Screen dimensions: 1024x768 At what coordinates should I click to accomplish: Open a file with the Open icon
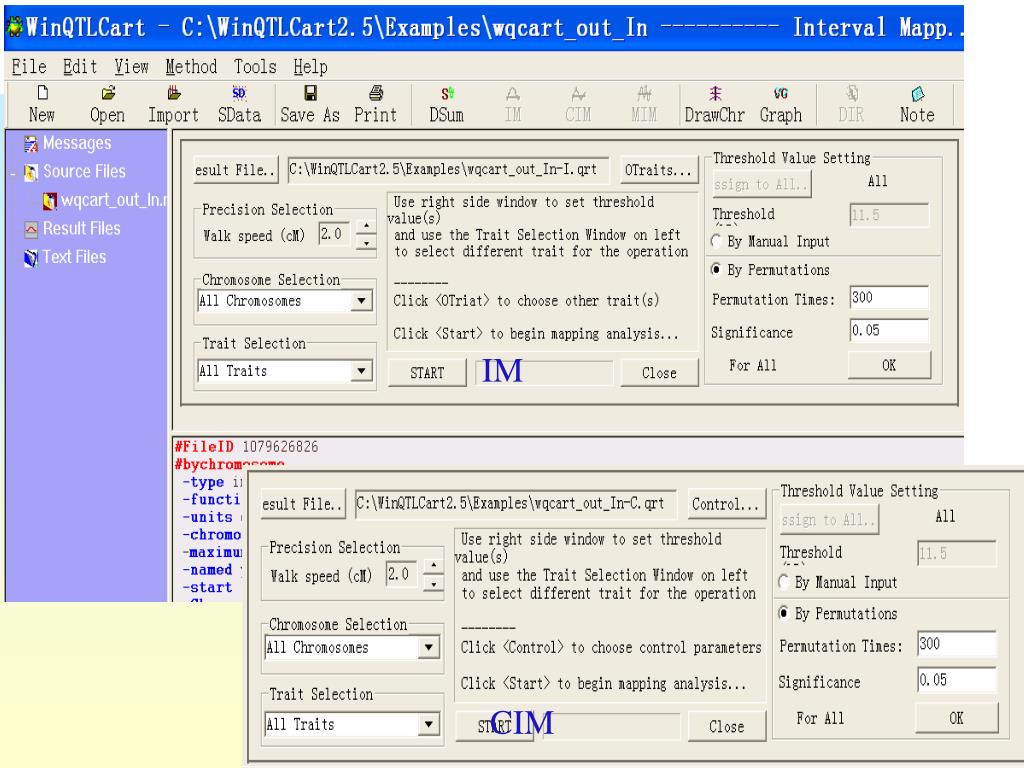pyautogui.click(x=108, y=104)
